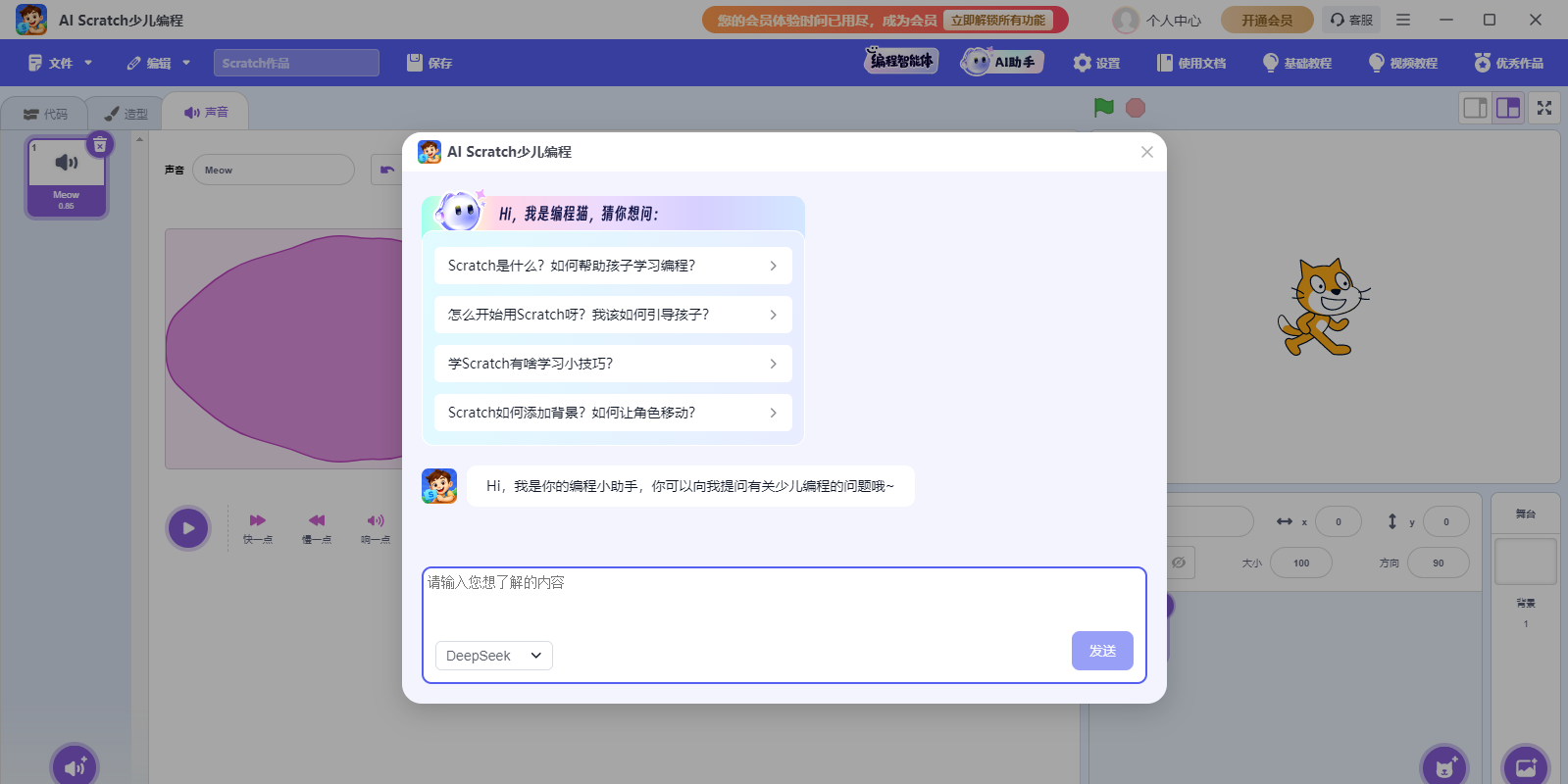1568x784 pixels.
Task: Switch to large stage layout
Action: pyautogui.click(x=1508, y=108)
